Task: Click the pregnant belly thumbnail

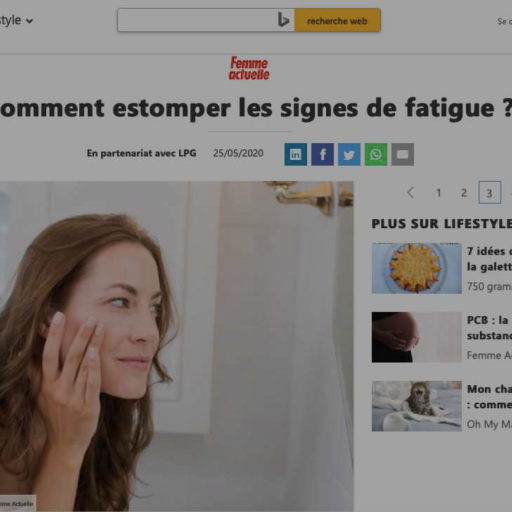Action: click(x=417, y=337)
